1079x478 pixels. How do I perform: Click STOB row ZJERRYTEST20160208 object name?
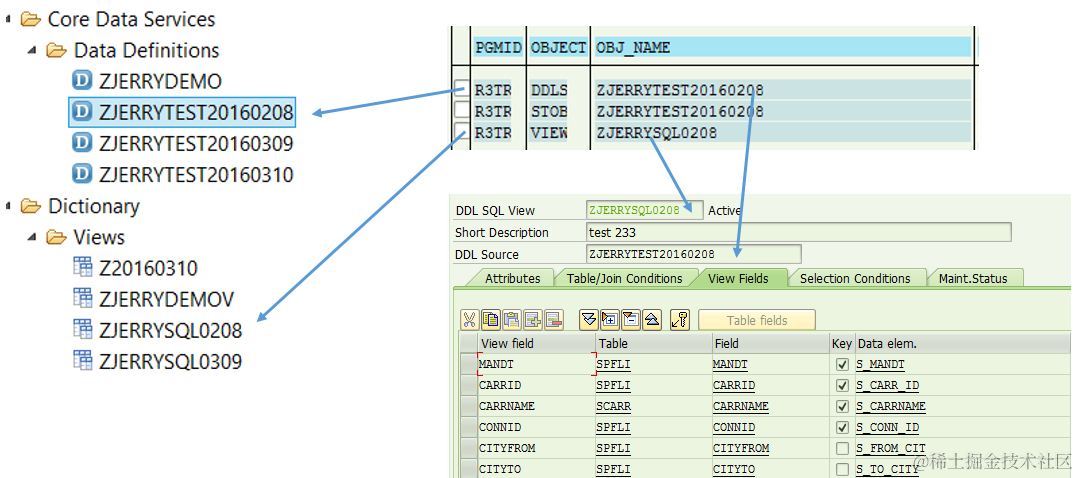click(x=680, y=111)
